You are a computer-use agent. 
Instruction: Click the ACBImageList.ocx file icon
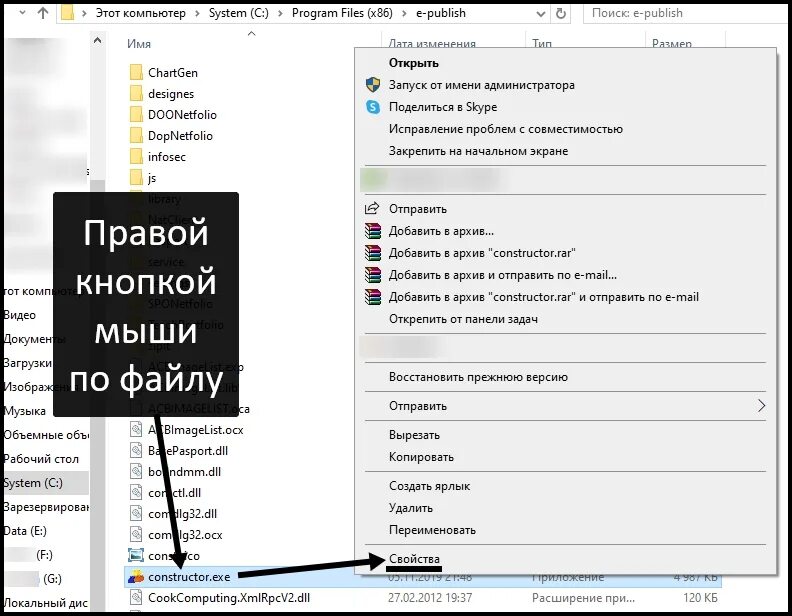click(x=136, y=430)
